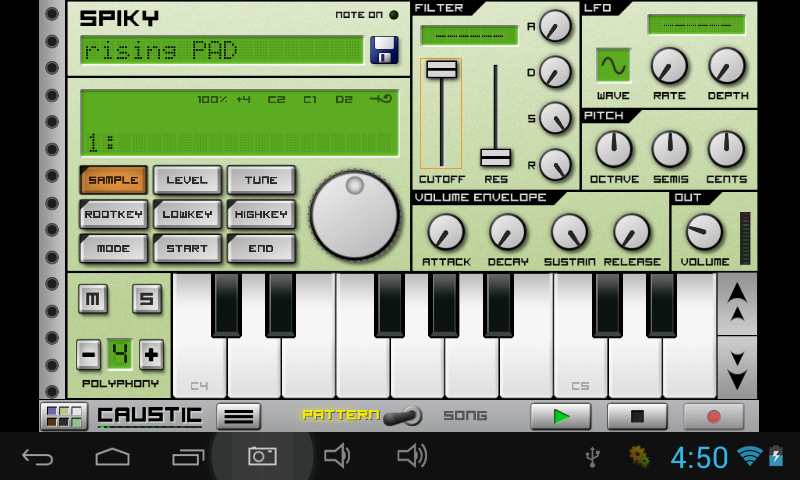
Task: Play the C5 piano key
Action: point(581,336)
